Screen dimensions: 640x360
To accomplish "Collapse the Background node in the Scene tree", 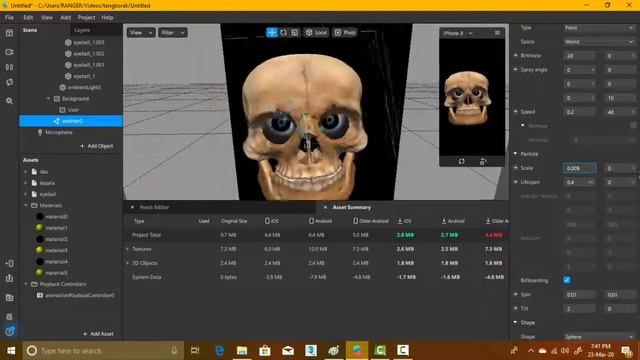I will (x=48, y=98).
